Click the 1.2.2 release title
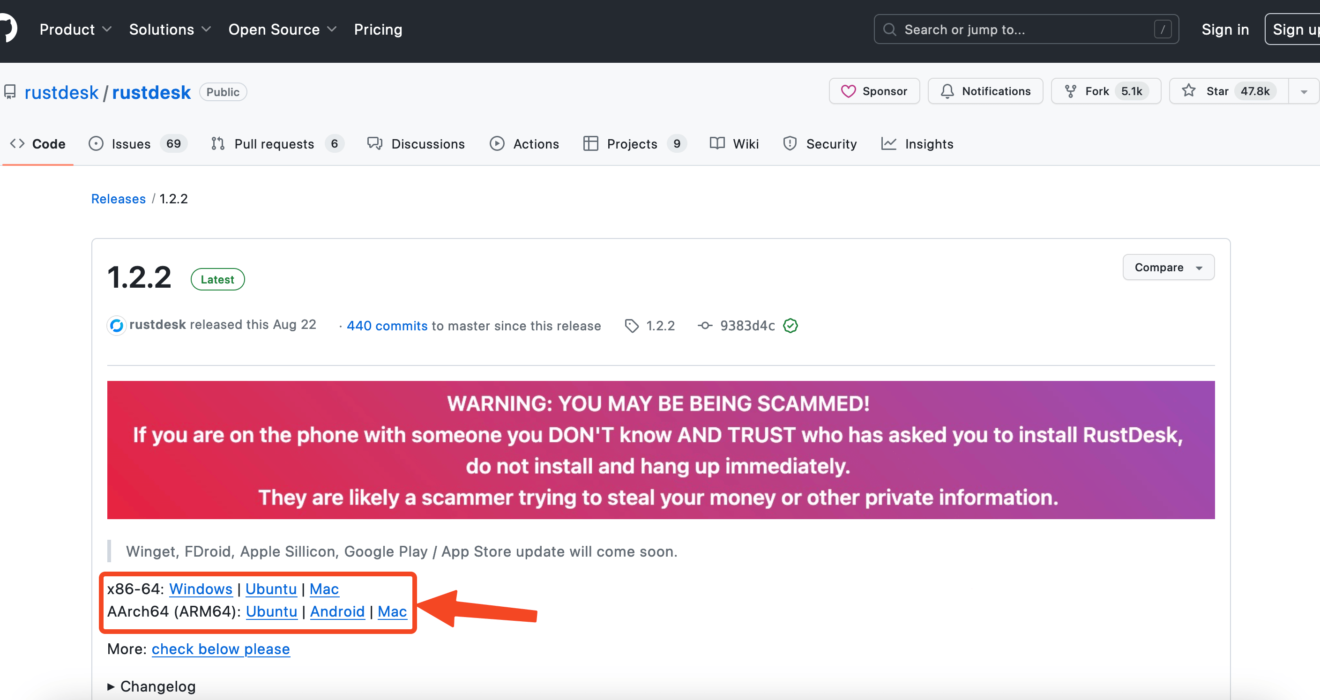The height and width of the screenshot is (700, 1320). [140, 277]
